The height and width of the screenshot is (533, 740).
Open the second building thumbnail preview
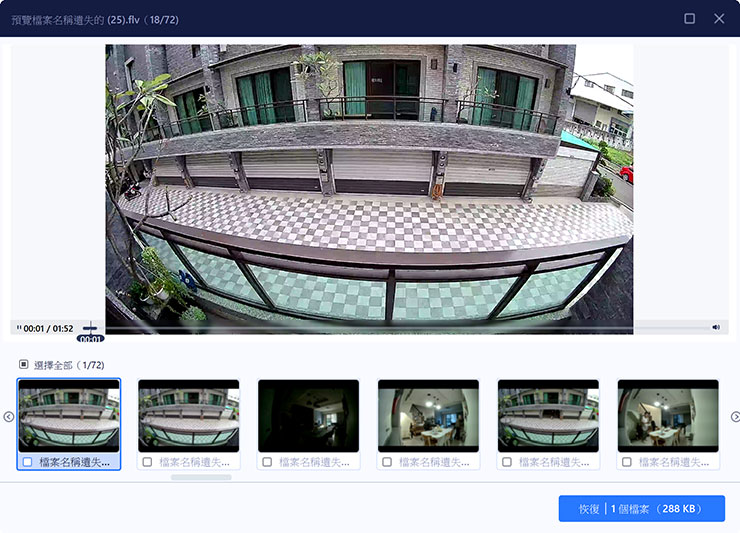188,415
